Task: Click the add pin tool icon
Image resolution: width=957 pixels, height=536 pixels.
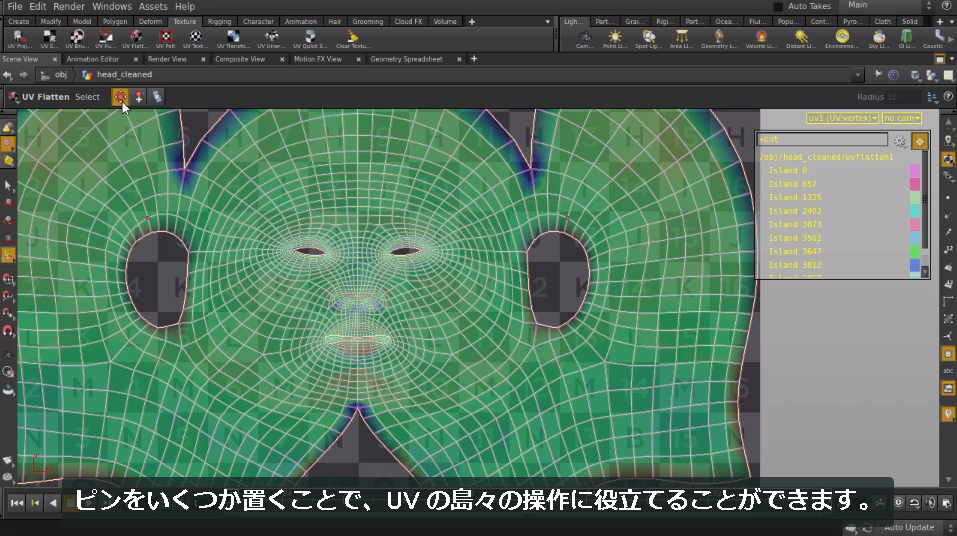Action: [139, 96]
